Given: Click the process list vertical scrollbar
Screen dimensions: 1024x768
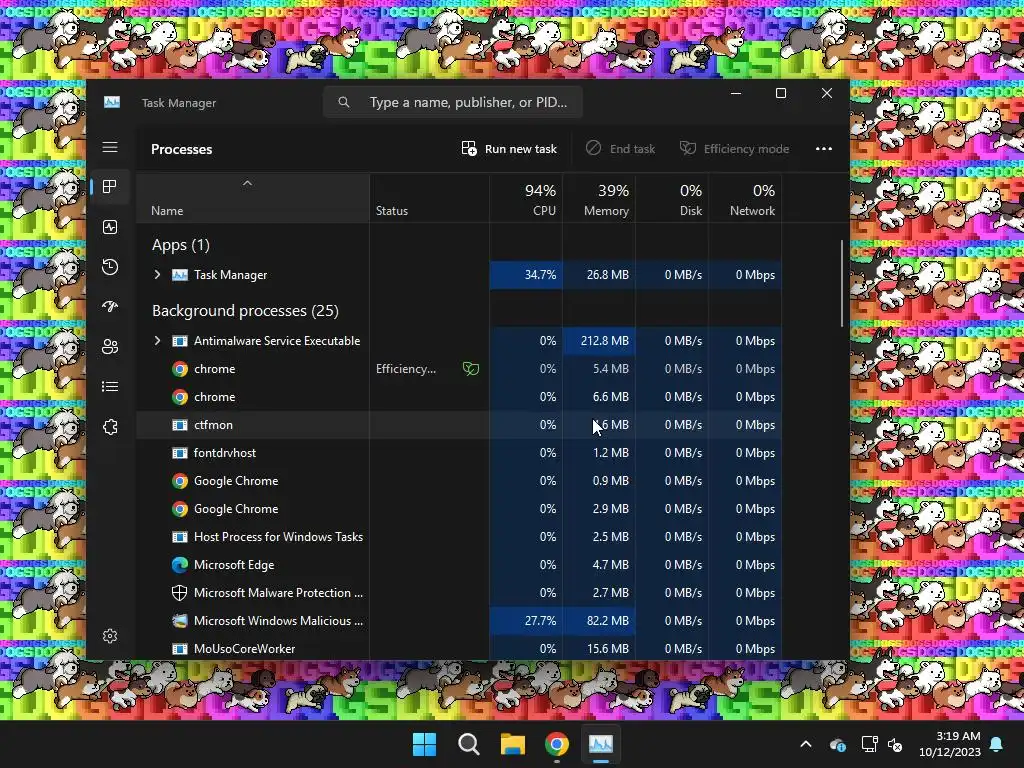Looking at the screenshot, I should (x=842, y=283).
